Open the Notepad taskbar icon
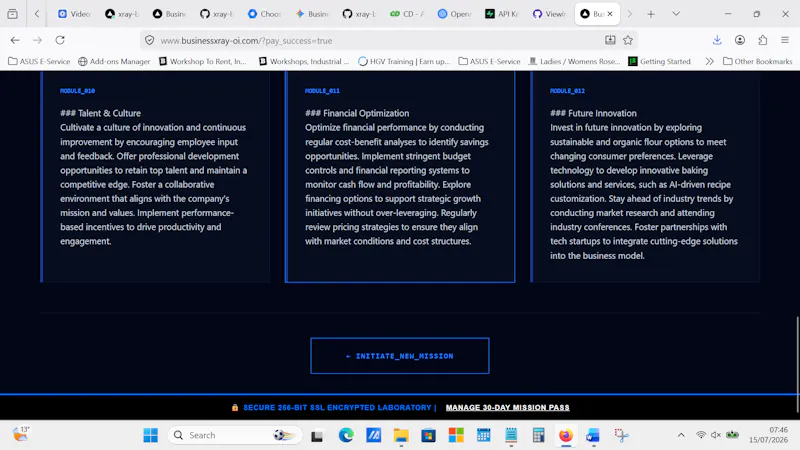 (511, 435)
